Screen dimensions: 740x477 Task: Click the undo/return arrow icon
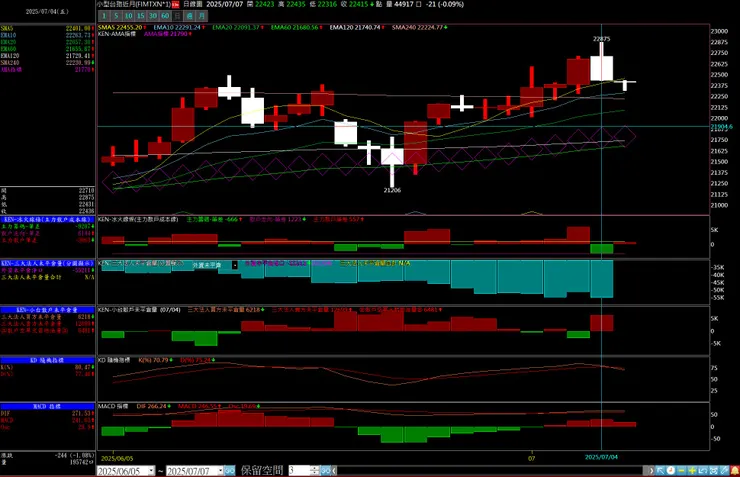point(703,471)
